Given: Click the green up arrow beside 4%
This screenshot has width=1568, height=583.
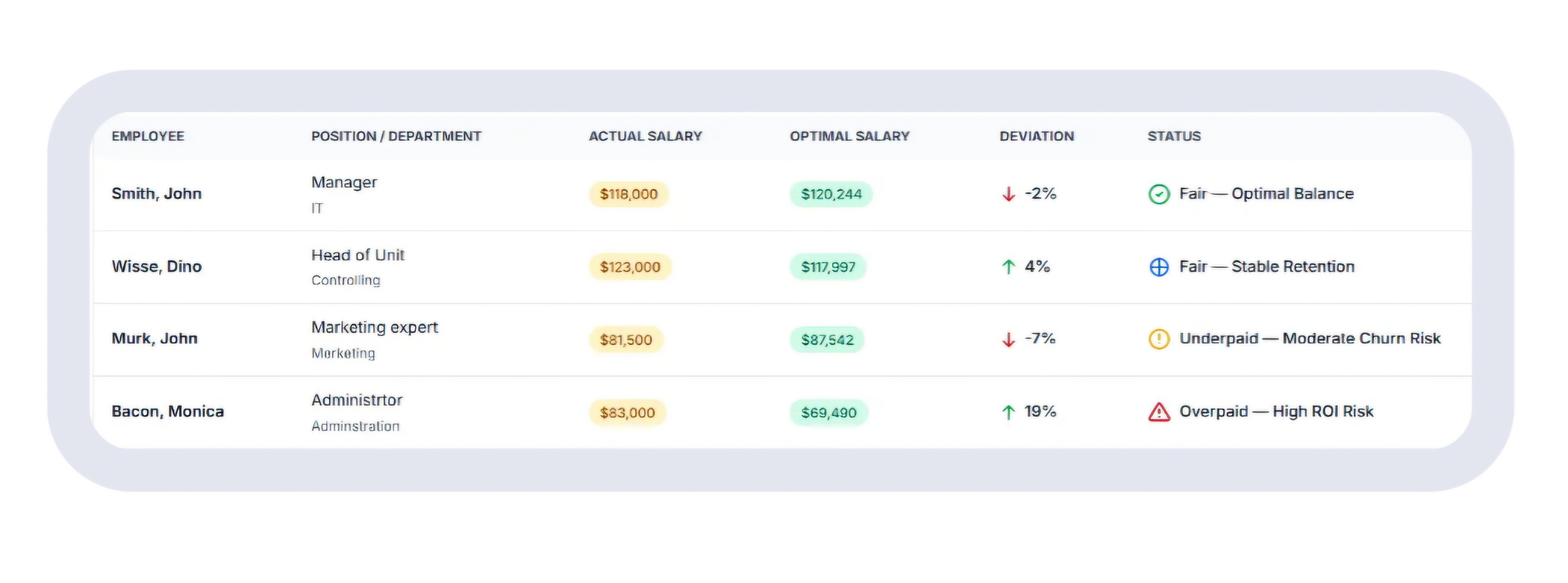Looking at the screenshot, I should tap(1008, 267).
